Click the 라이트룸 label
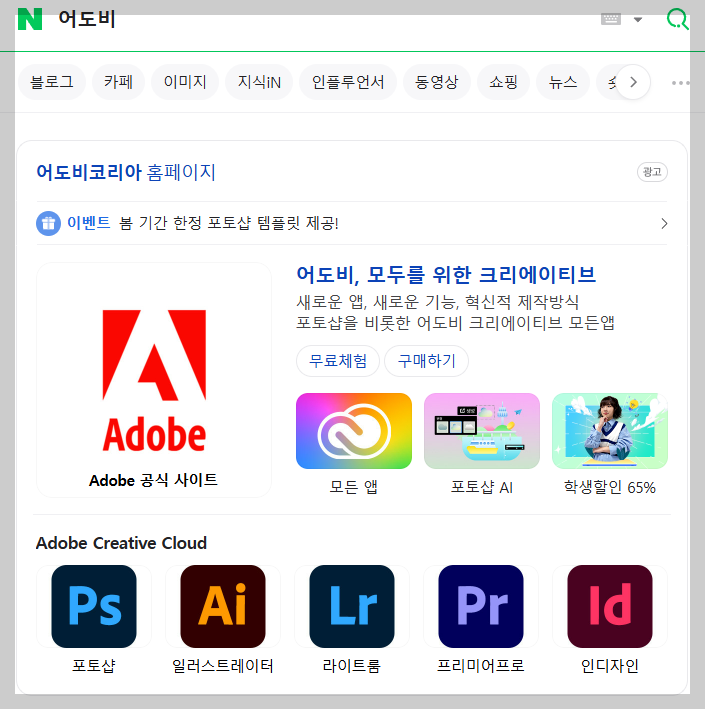The image size is (705, 709). coord(352,666)
